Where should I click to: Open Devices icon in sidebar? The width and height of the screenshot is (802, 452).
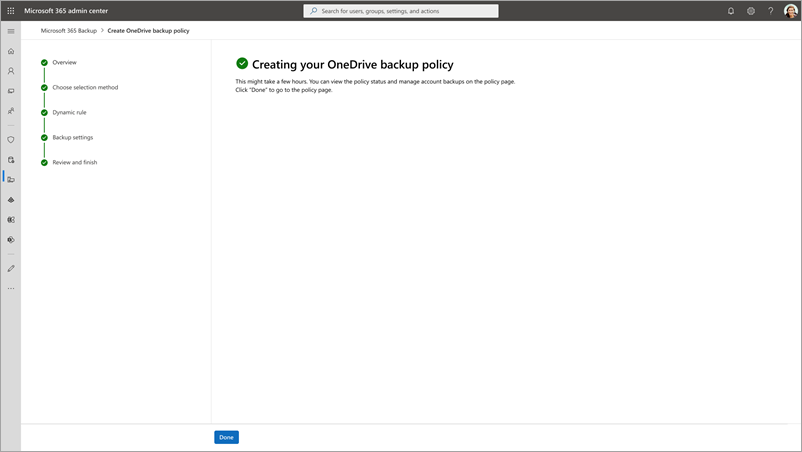click(x=11, y=91)
